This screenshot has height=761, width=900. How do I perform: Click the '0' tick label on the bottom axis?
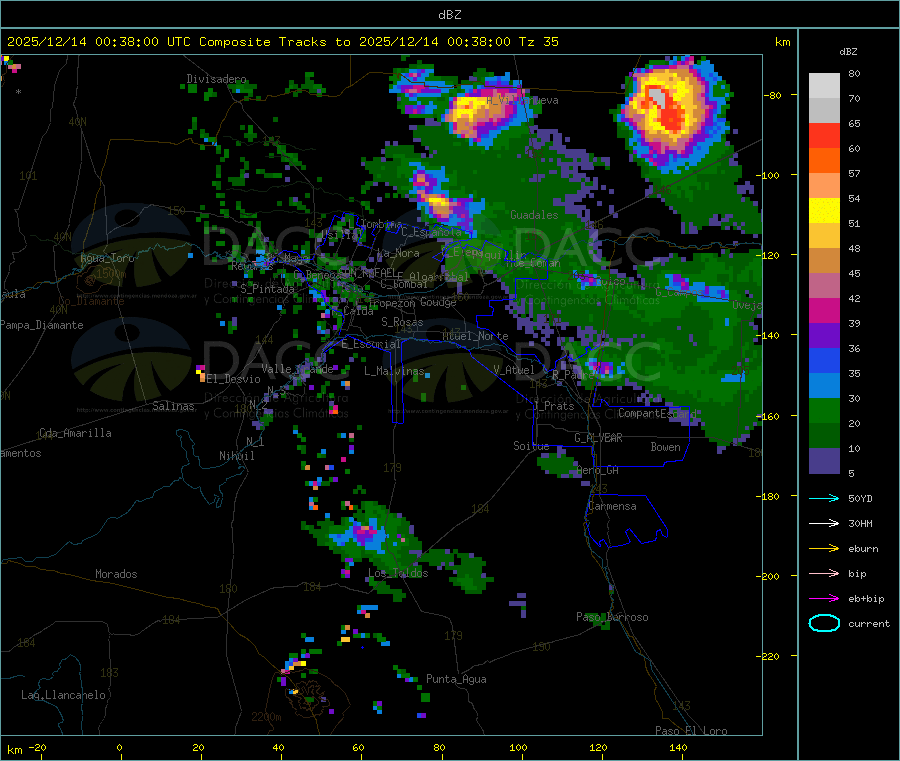[119, 747]
